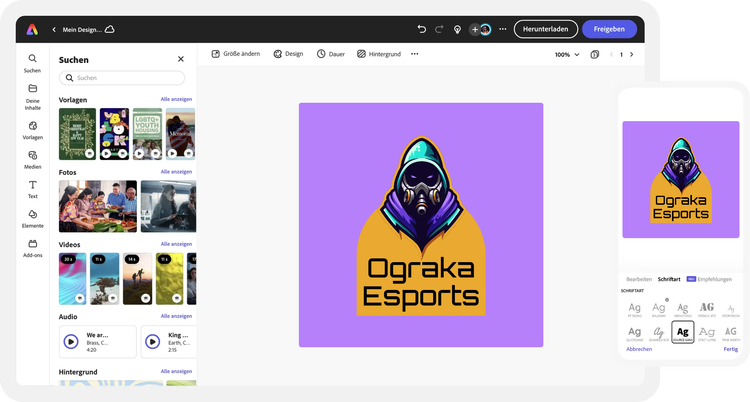Open the pages overview icon
This screenshot has height=402, width=750.
[595, 55]
